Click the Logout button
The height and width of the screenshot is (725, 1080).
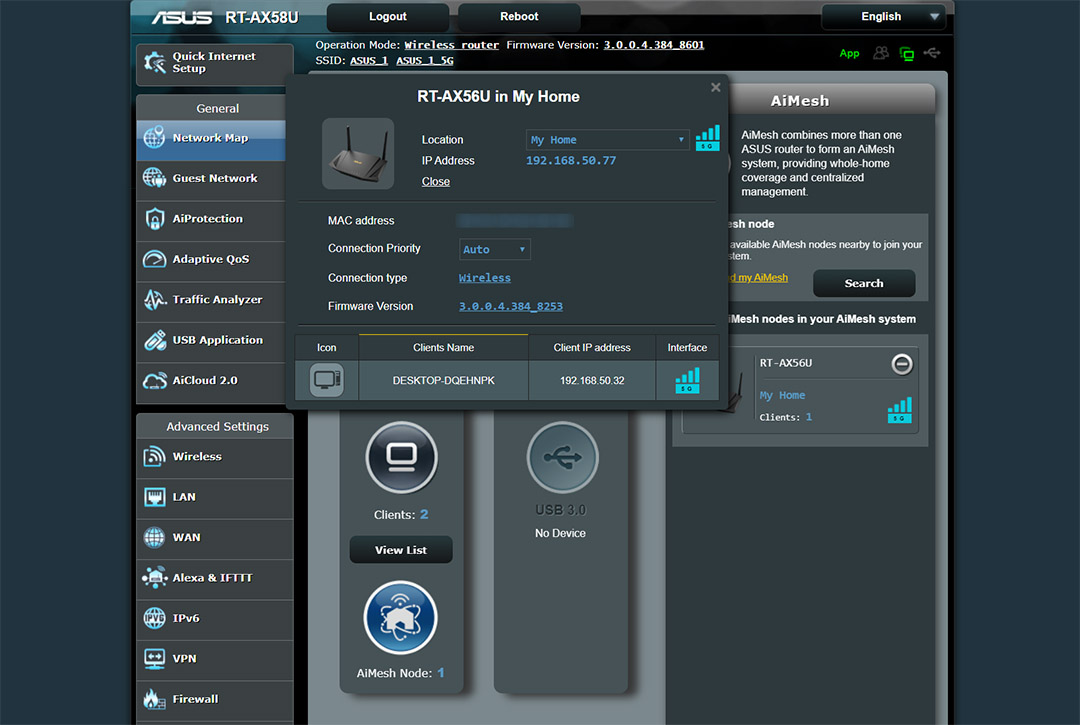(x=388, y=17)
